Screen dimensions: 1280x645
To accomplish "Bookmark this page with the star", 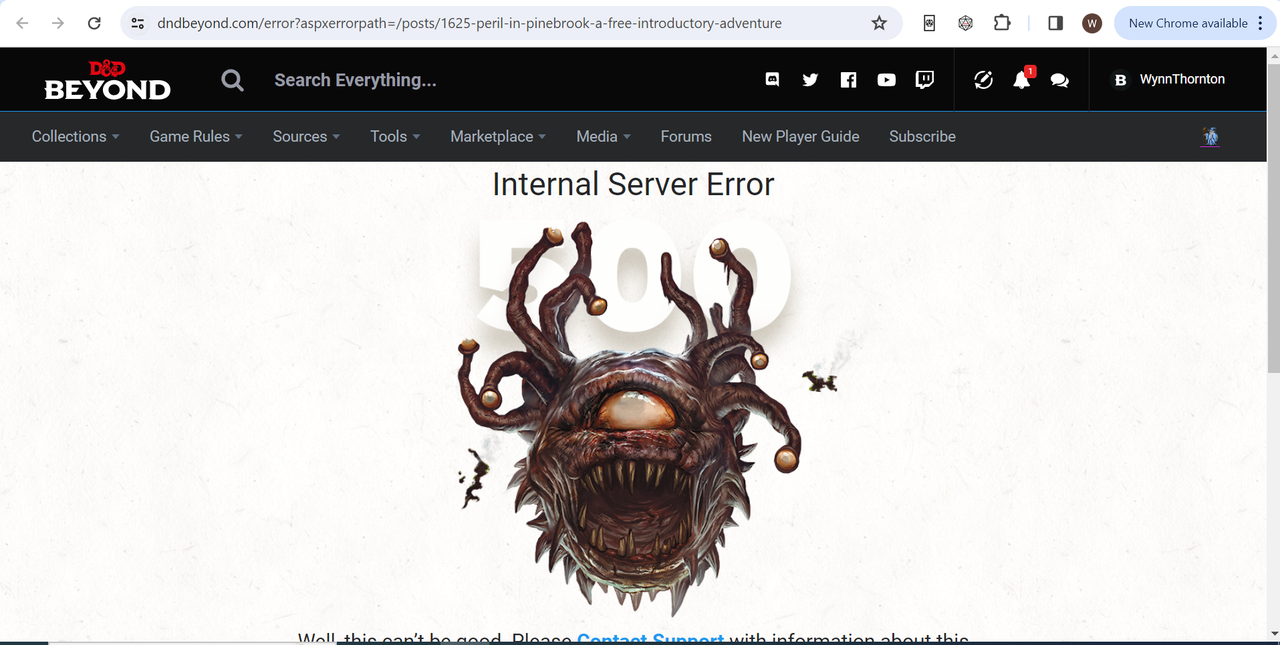I will (x=879, y=23).
